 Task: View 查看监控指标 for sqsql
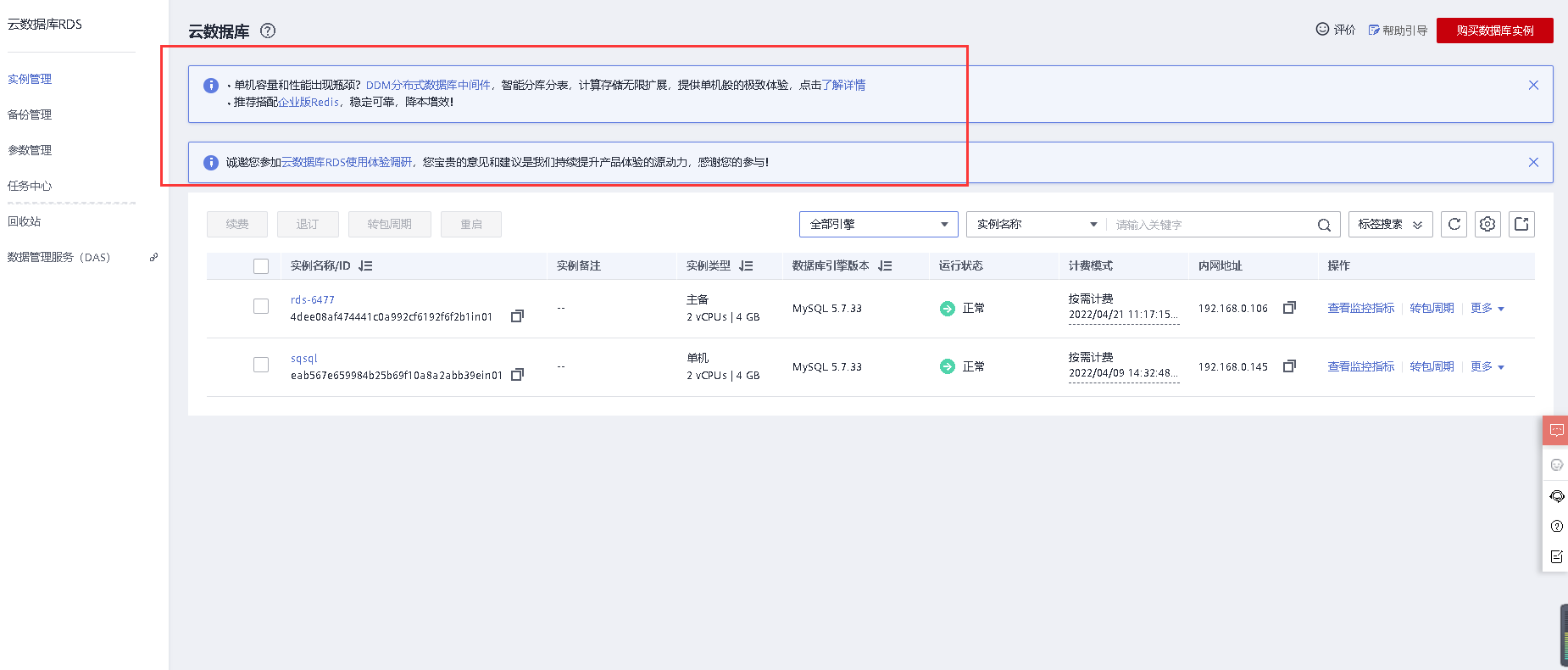pyautogui.click(x=1361, y=366)
